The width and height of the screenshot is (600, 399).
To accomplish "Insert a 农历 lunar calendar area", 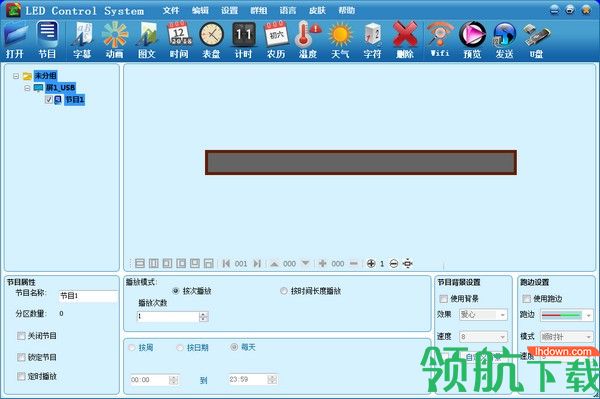I will click(276, 41).
